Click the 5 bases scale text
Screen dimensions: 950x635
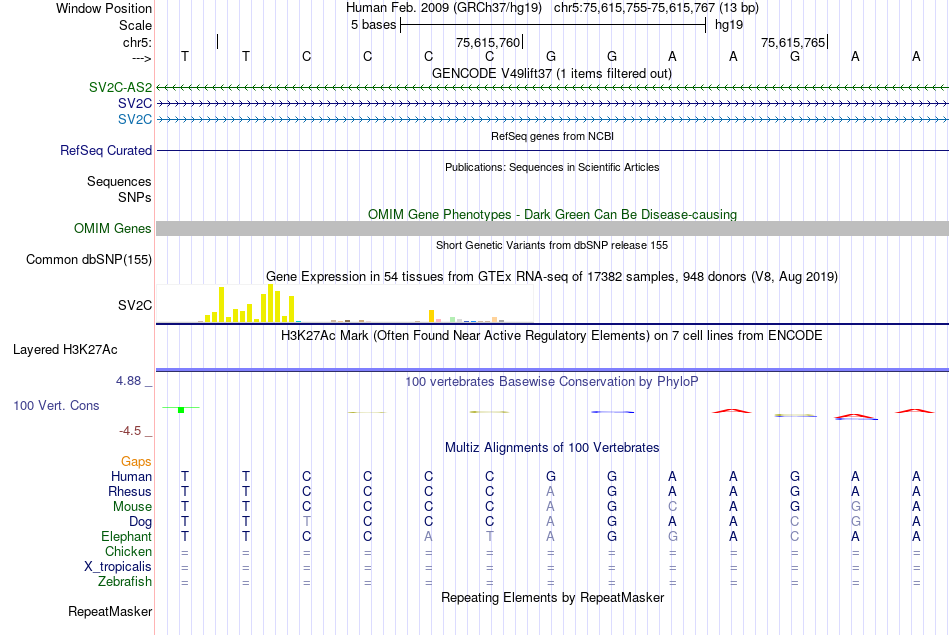click(x=373, y=25)
